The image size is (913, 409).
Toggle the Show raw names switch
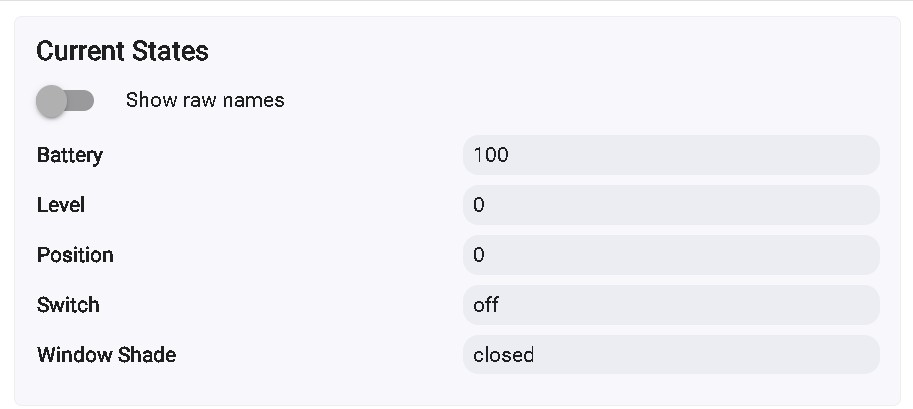(x=65, y=100)
